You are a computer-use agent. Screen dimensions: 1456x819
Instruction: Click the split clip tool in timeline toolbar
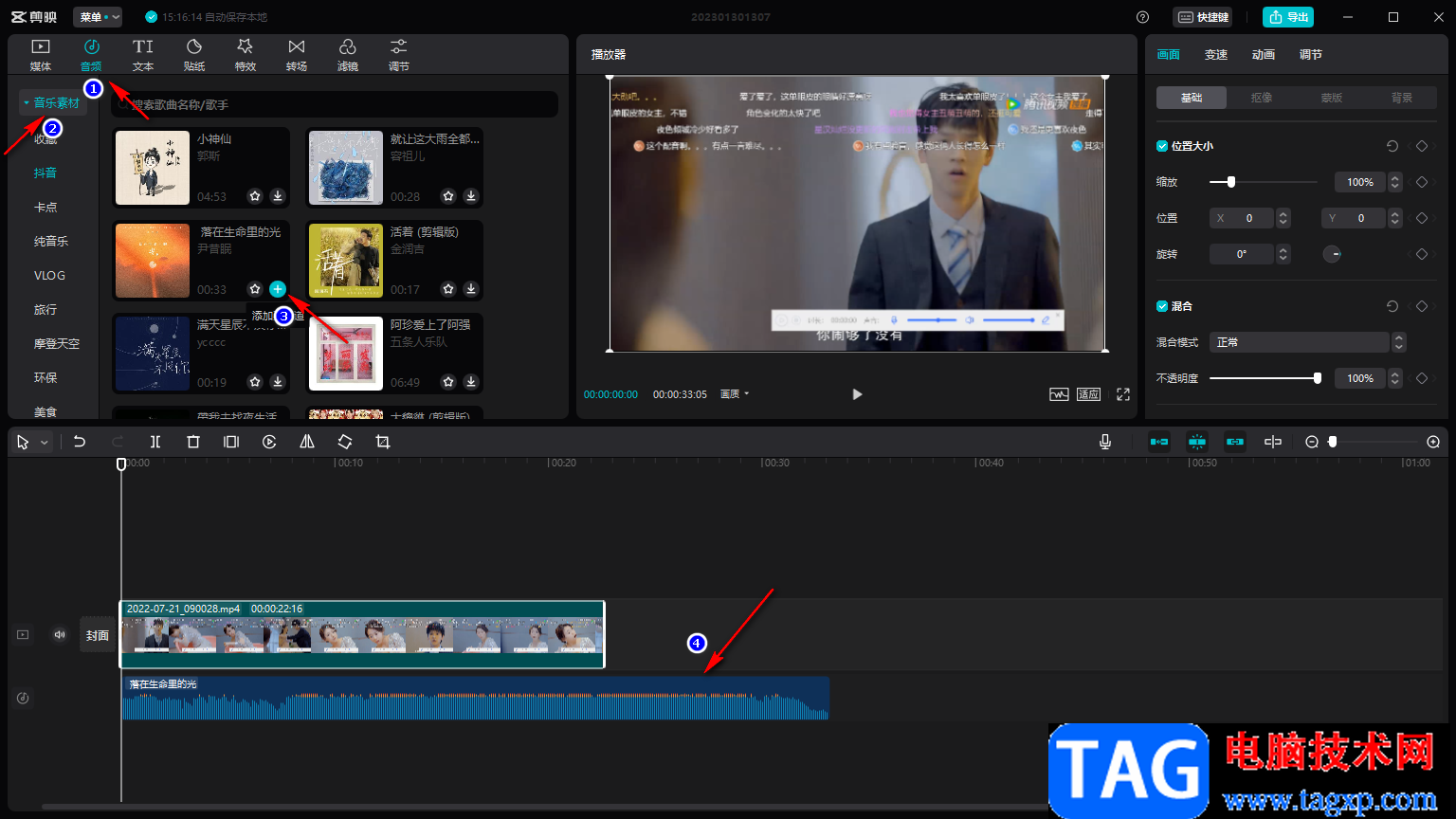point(155,442)
